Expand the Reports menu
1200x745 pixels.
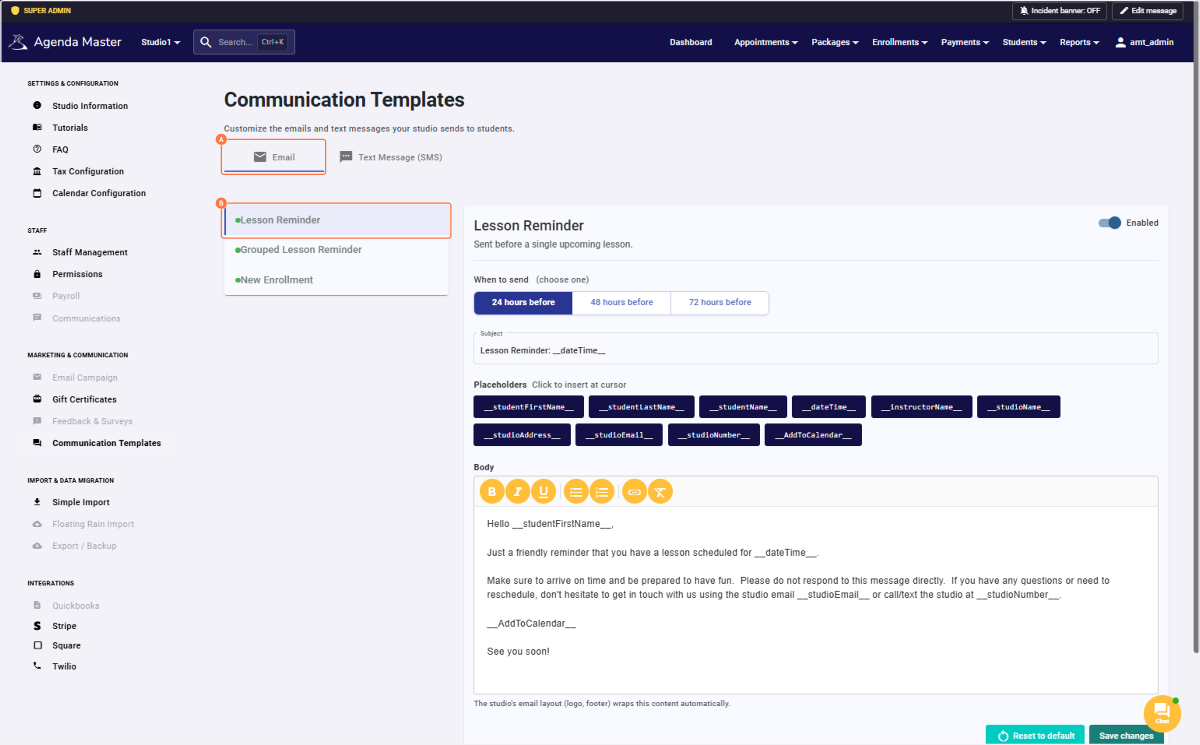(1079, 42)
